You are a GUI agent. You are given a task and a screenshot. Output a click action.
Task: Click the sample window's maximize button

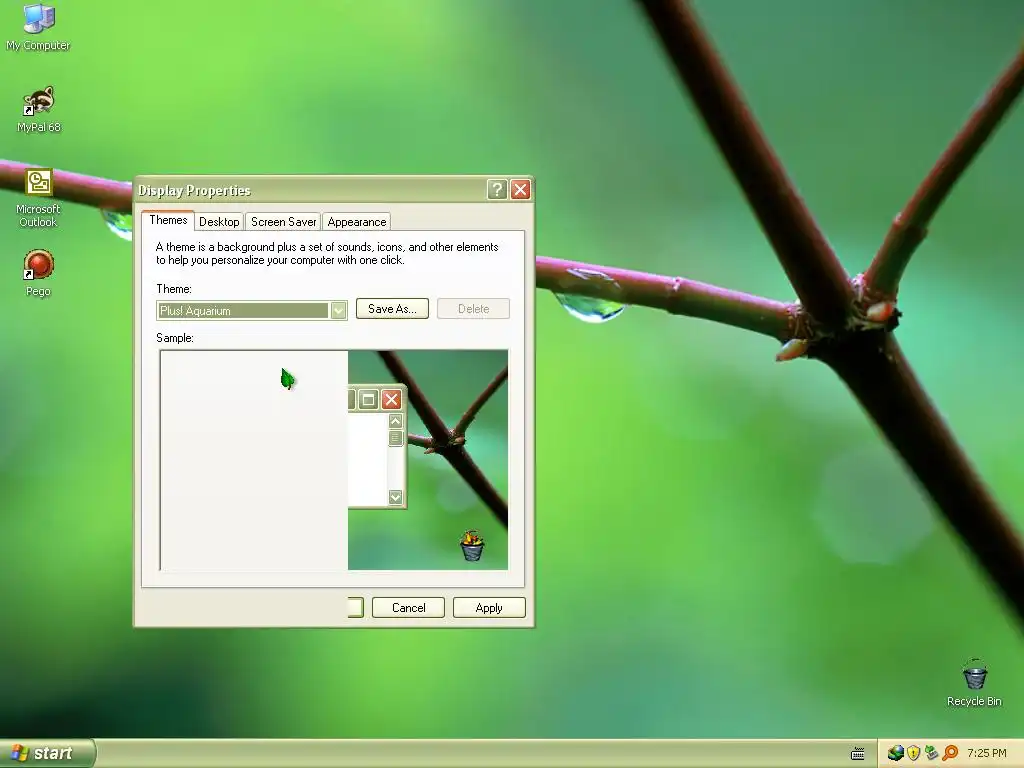click(368, 399)
